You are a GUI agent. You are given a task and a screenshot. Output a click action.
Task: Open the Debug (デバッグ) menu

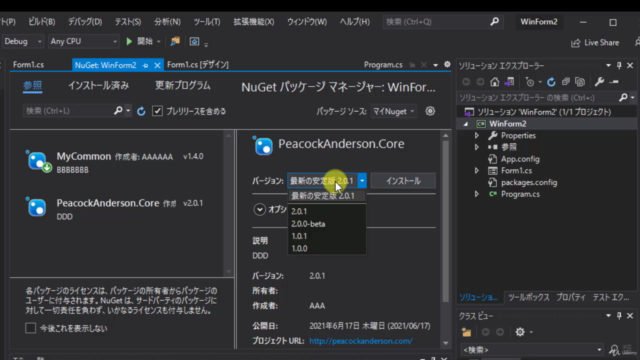[85, 22]
